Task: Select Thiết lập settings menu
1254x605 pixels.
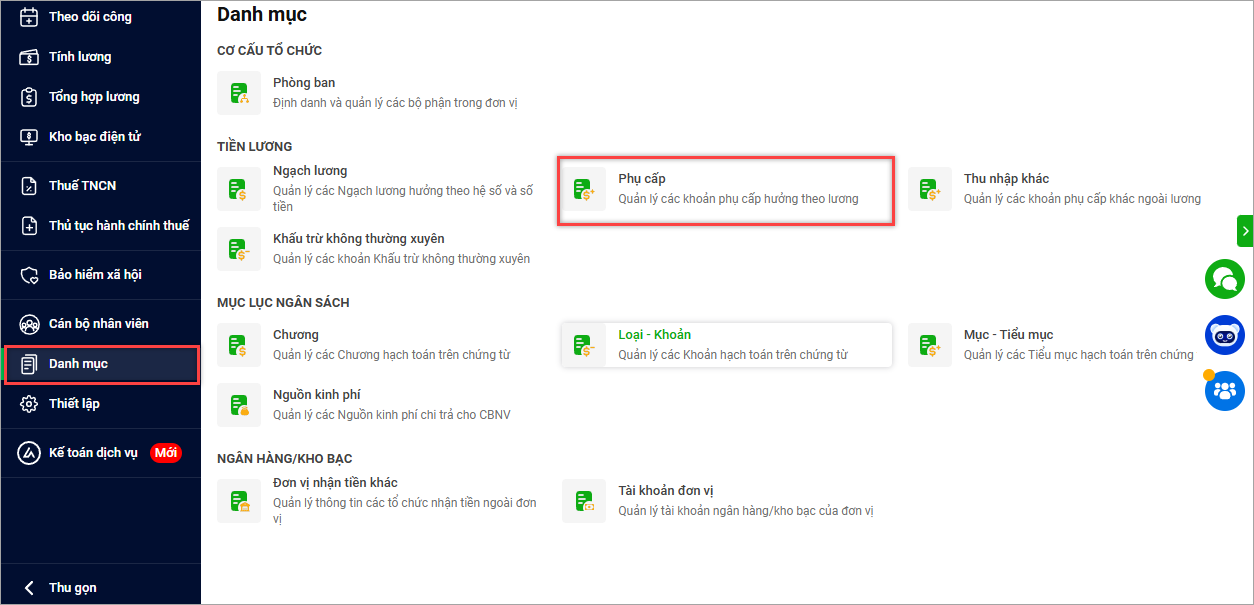Action: point(74,404)
